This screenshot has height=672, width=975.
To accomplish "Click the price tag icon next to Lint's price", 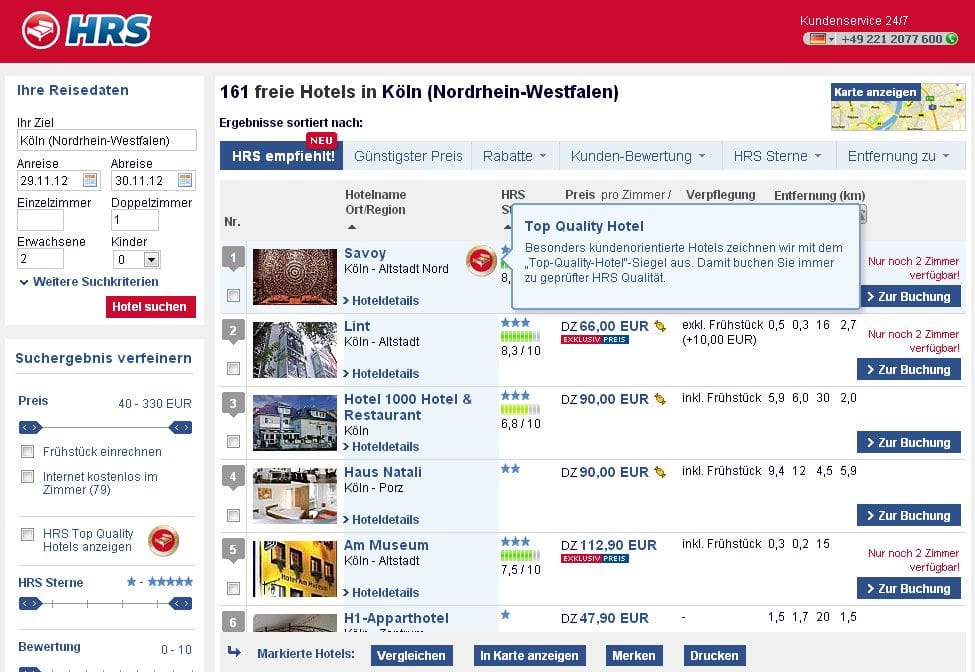I will [x=660, y=326].
